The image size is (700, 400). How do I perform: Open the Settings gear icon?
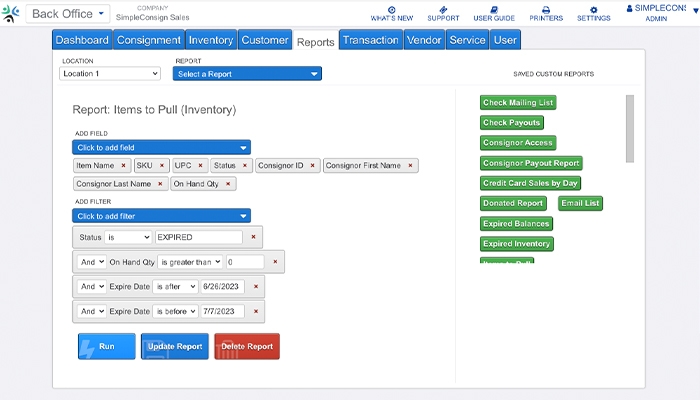593,10
